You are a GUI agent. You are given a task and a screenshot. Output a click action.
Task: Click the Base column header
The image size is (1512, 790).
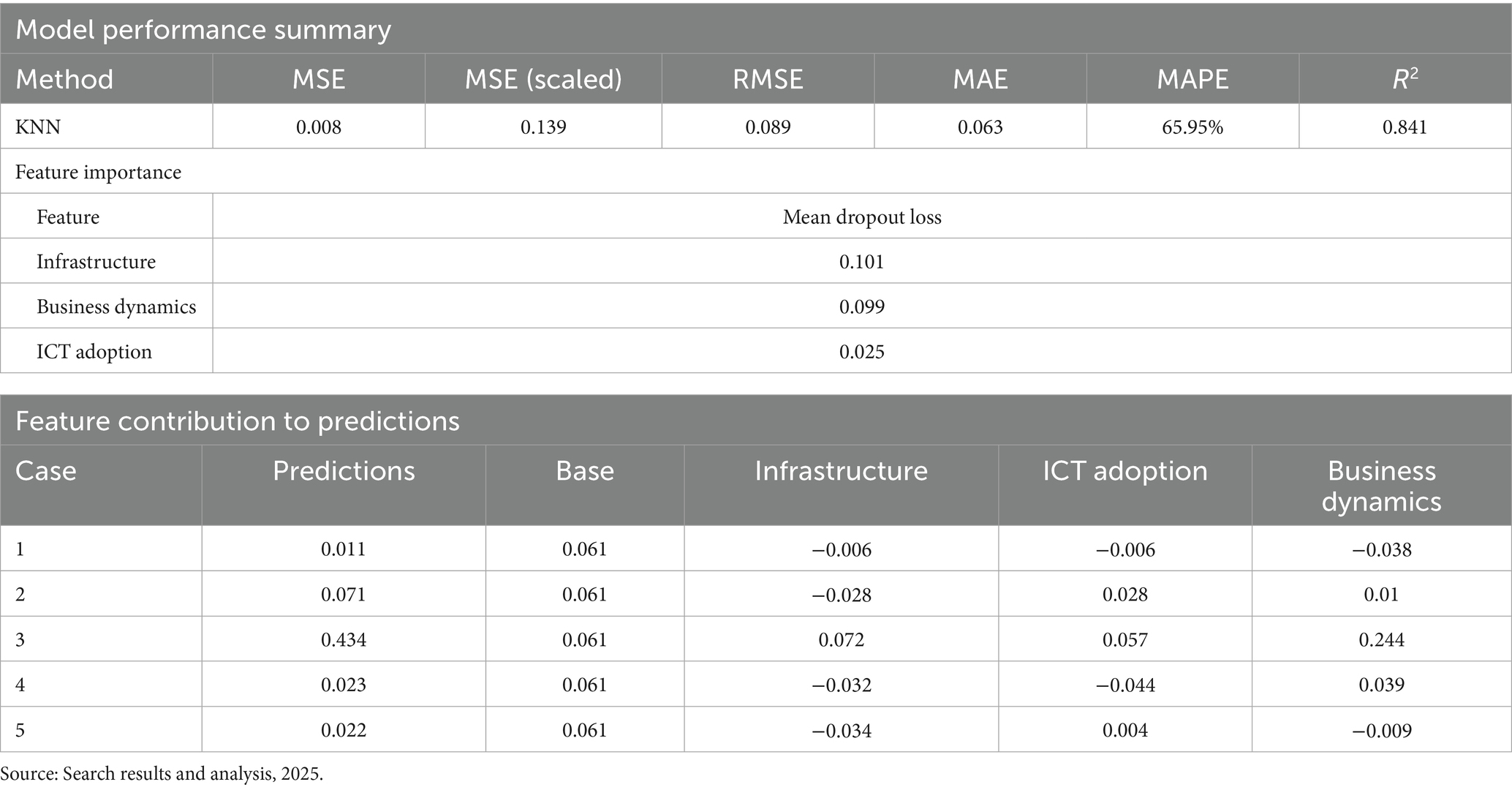point(585,470)
